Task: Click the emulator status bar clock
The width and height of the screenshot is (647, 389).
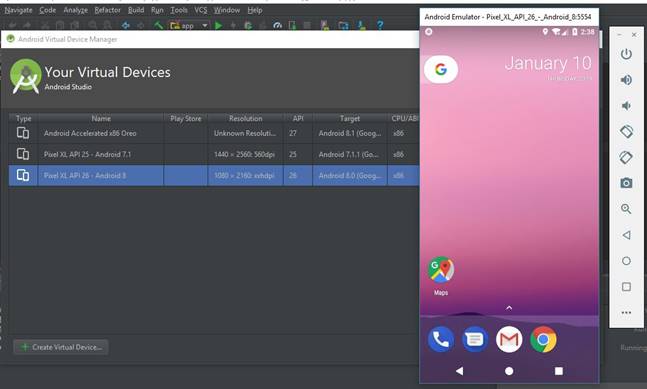Action: [x=587, y=32]
